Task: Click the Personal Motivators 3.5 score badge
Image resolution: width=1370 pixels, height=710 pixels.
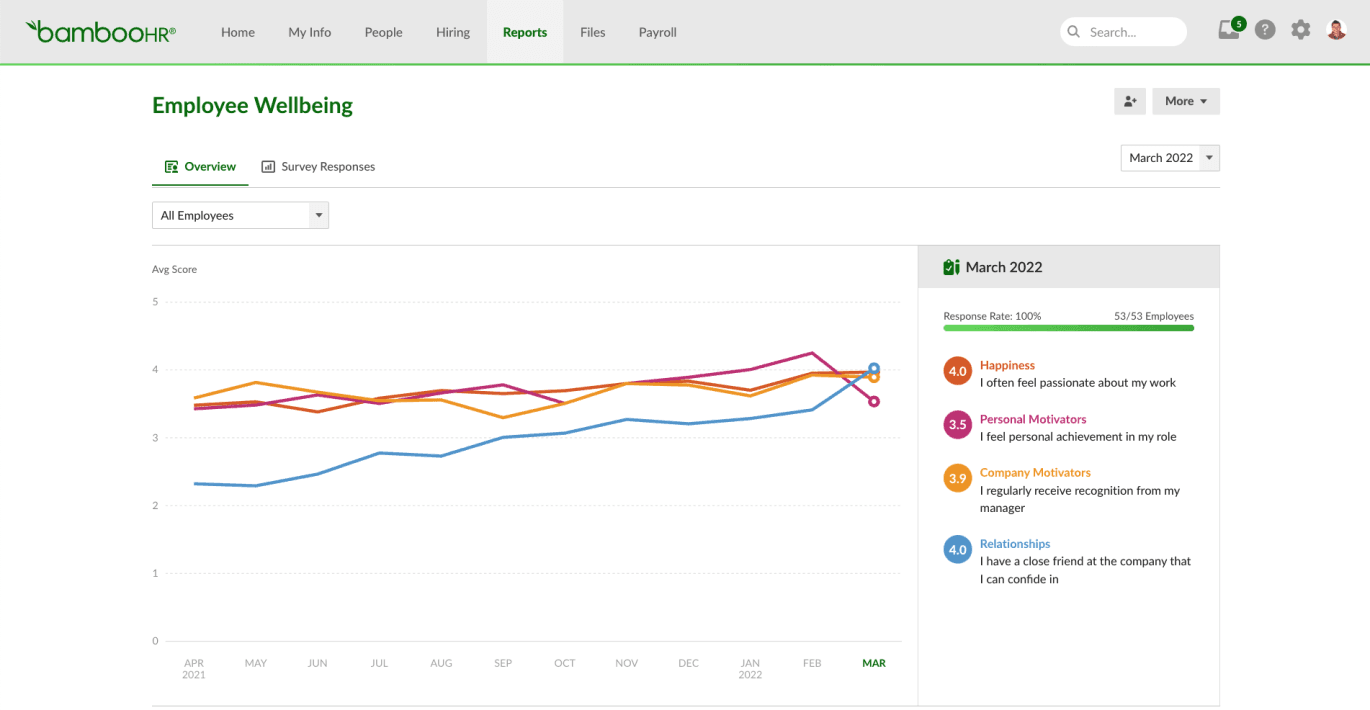Action: [x=957, y=425]
